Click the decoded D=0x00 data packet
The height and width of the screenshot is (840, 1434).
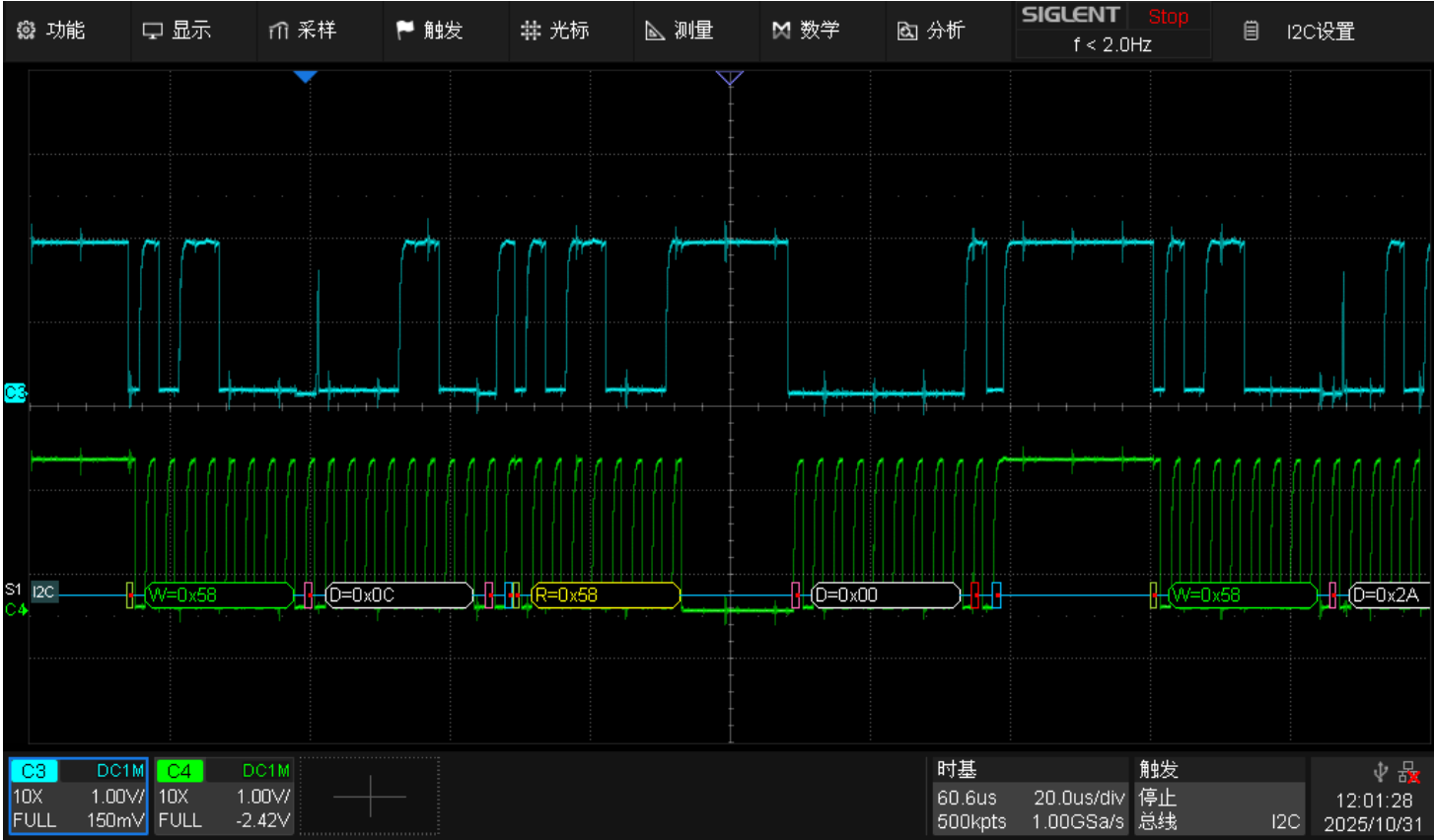(x=885, y=595)
